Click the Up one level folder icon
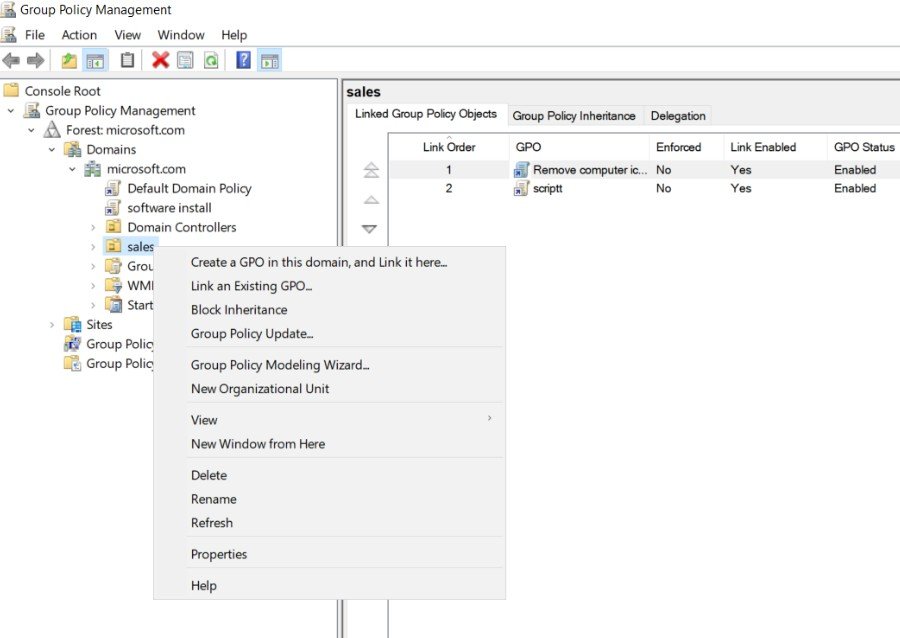The image size is (900, 638). 69,60
